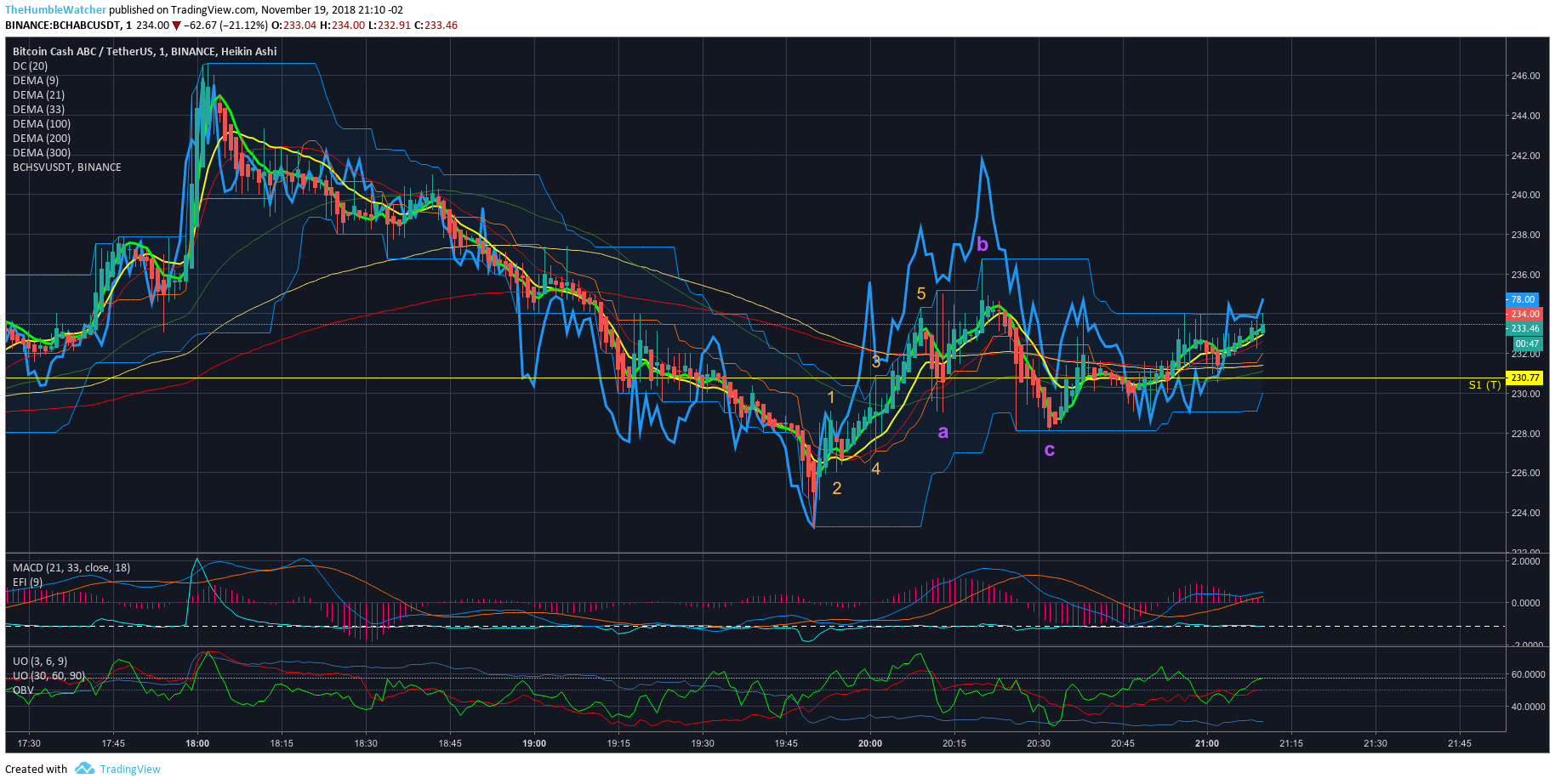The width and height of the screenshot is (1555, 784).
Task: Select the UO (3, 6, 9) indicator label
Action: (x=40, y=661)
